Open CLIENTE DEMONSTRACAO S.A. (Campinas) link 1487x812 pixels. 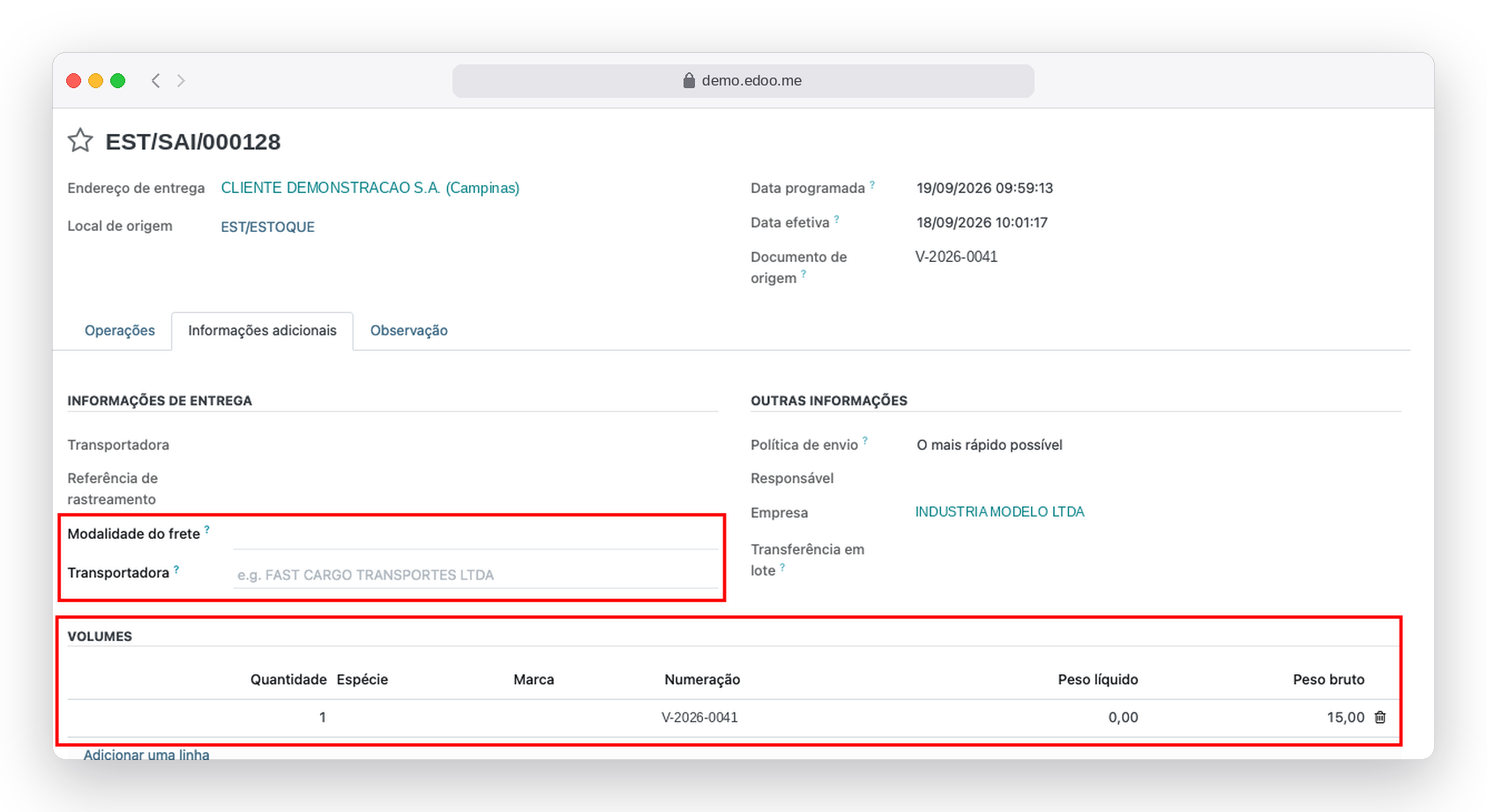click(x=370, y=188)
